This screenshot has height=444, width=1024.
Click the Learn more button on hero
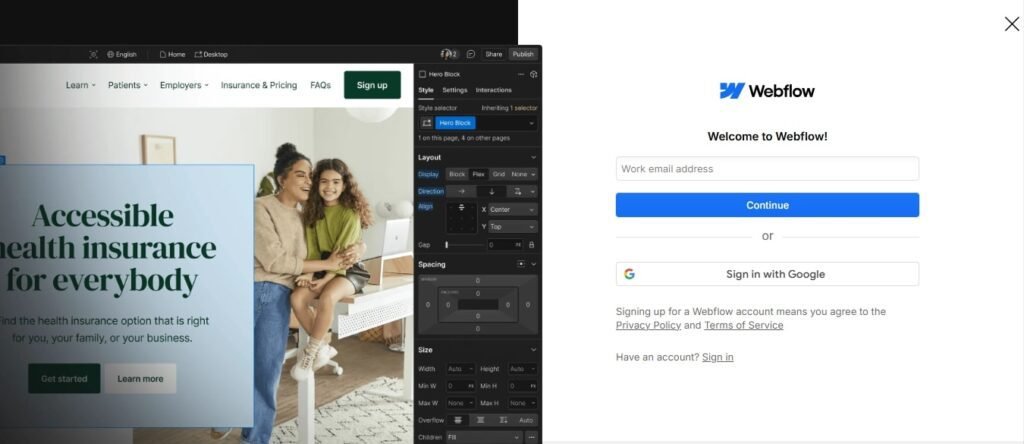tap(140, 379)
